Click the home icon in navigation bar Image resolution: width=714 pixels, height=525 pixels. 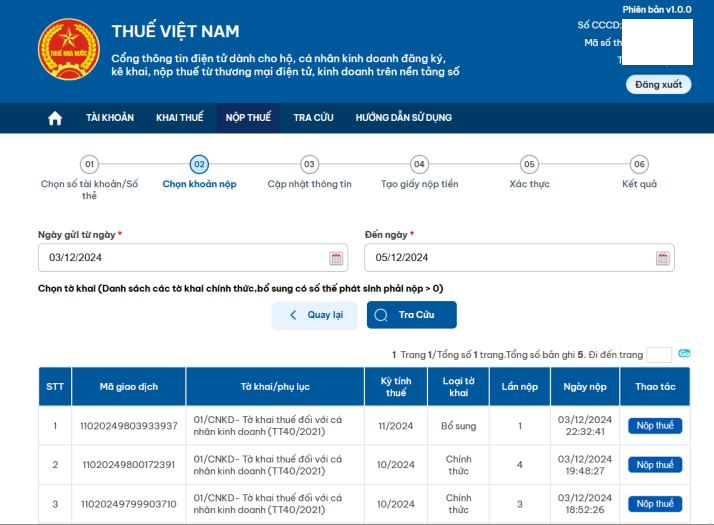(x=55, y=118)
